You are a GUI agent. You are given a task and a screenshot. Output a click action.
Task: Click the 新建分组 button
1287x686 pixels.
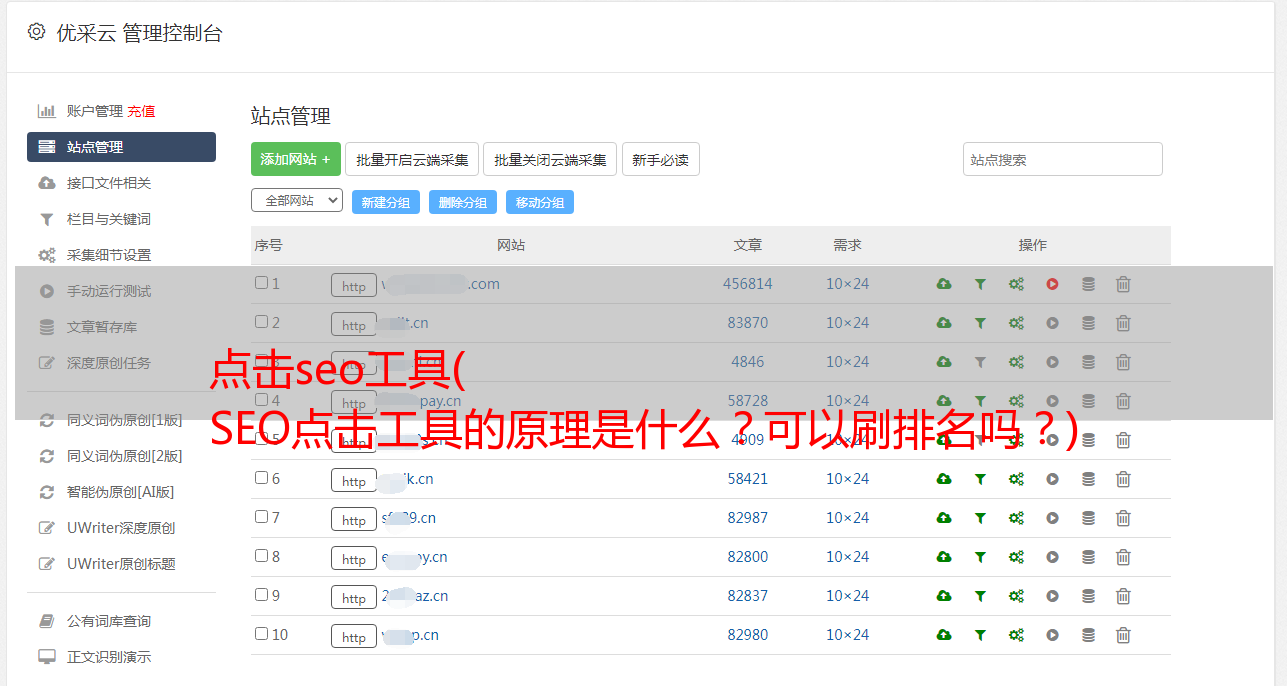385,202
